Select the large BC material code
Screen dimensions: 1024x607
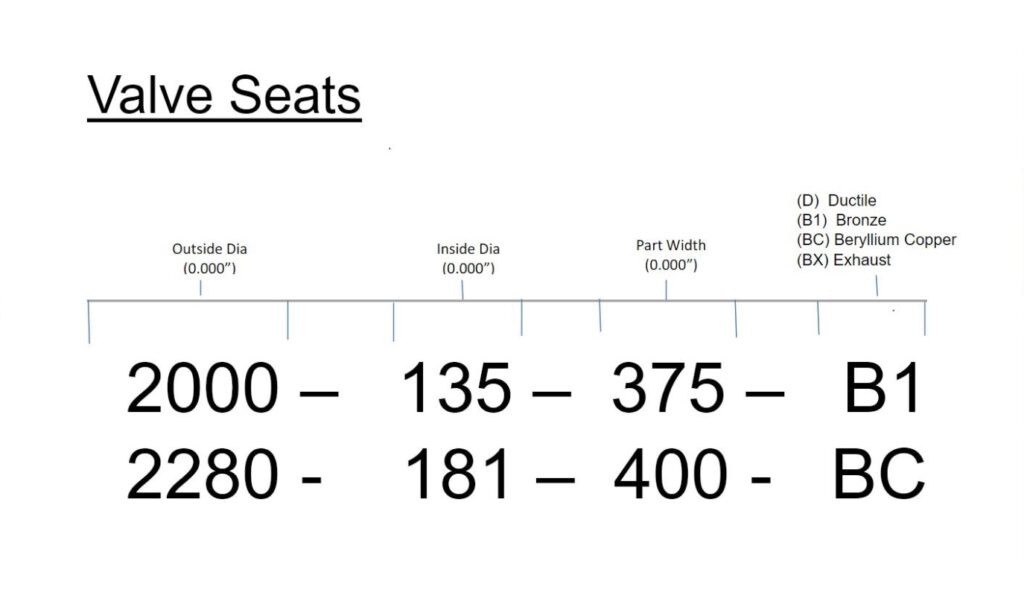point(879,475)
